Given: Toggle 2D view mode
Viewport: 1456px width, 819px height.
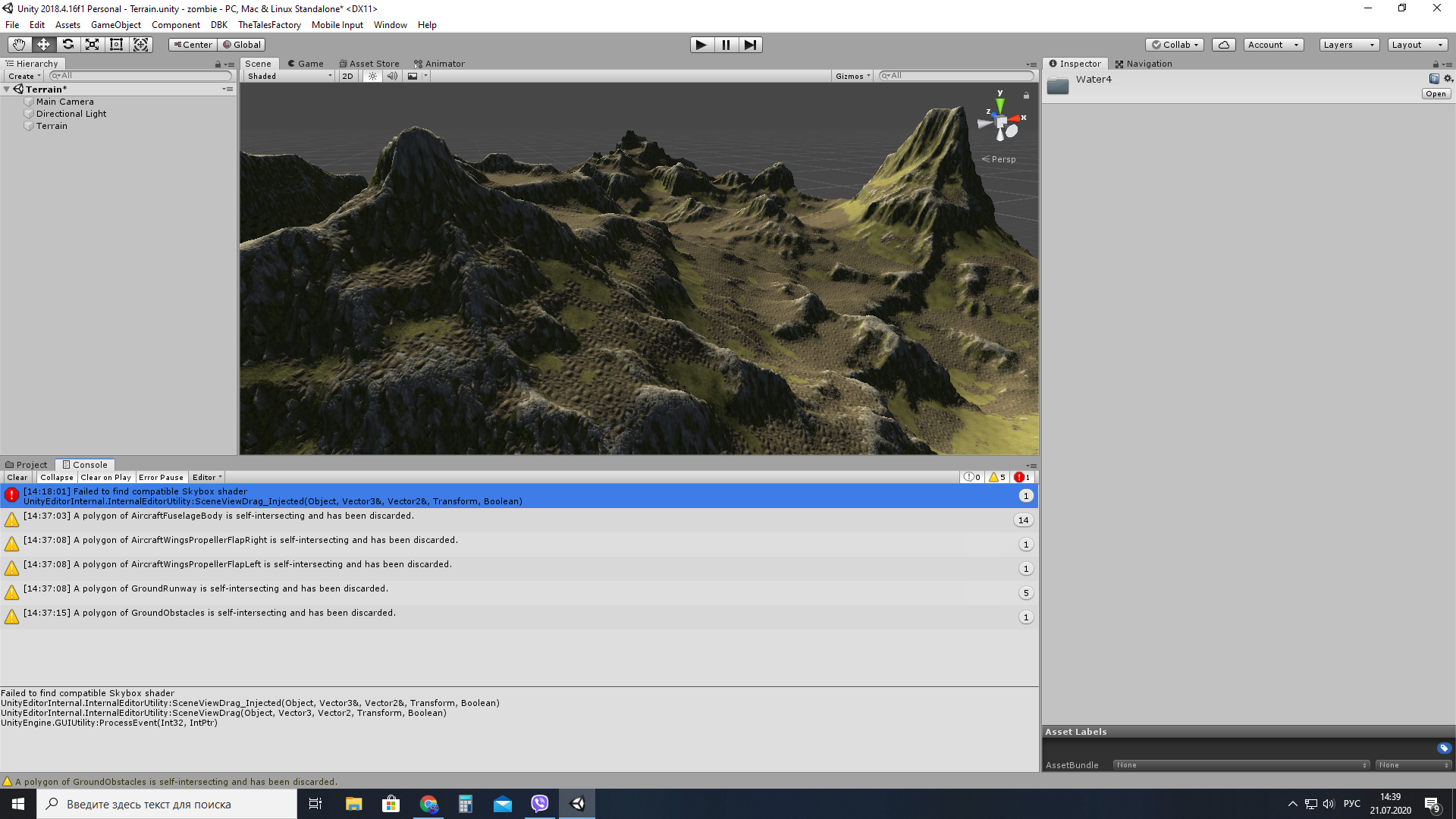Looking at the screenshot, I should [x=347, y=76].
